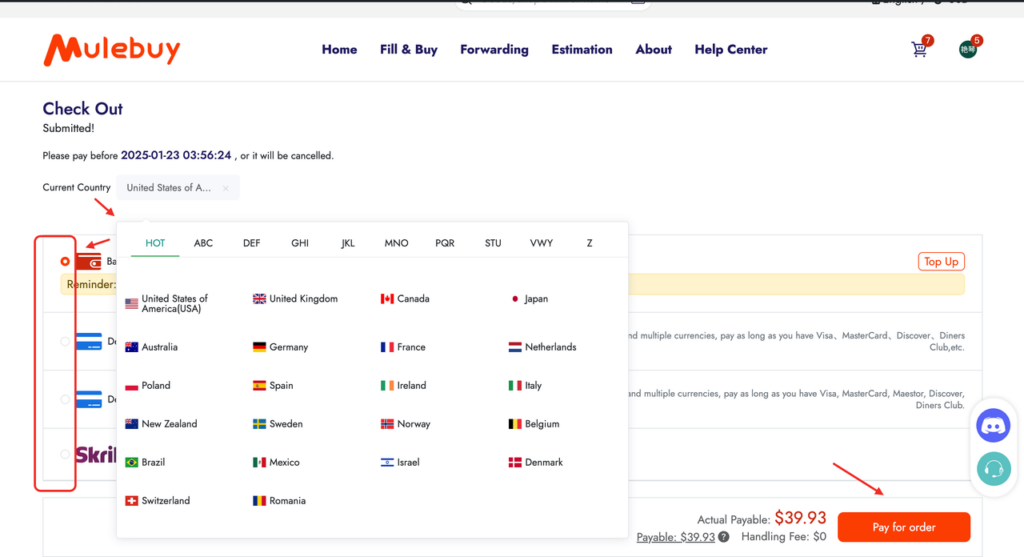This screenshot has width=1024, height=557.
Task: Switch to the VWY country tab
Action: [541, 243]
